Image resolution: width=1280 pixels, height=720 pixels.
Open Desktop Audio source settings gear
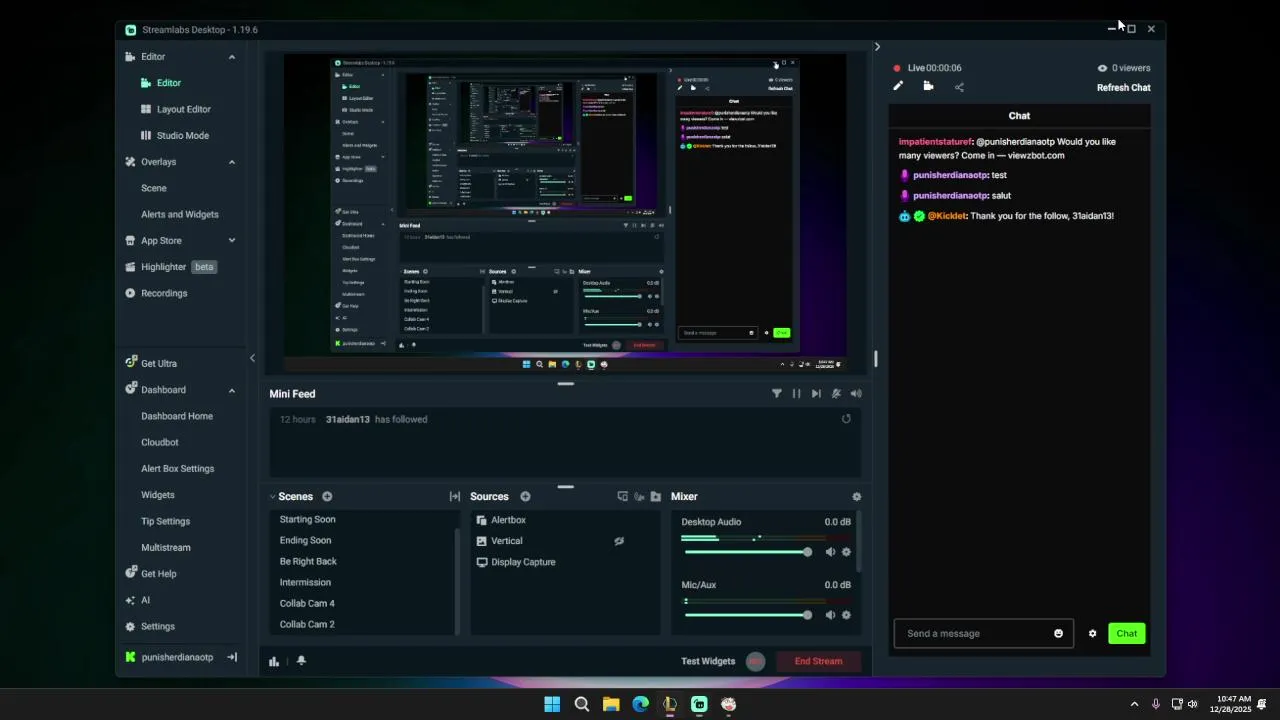click(846, 552)
